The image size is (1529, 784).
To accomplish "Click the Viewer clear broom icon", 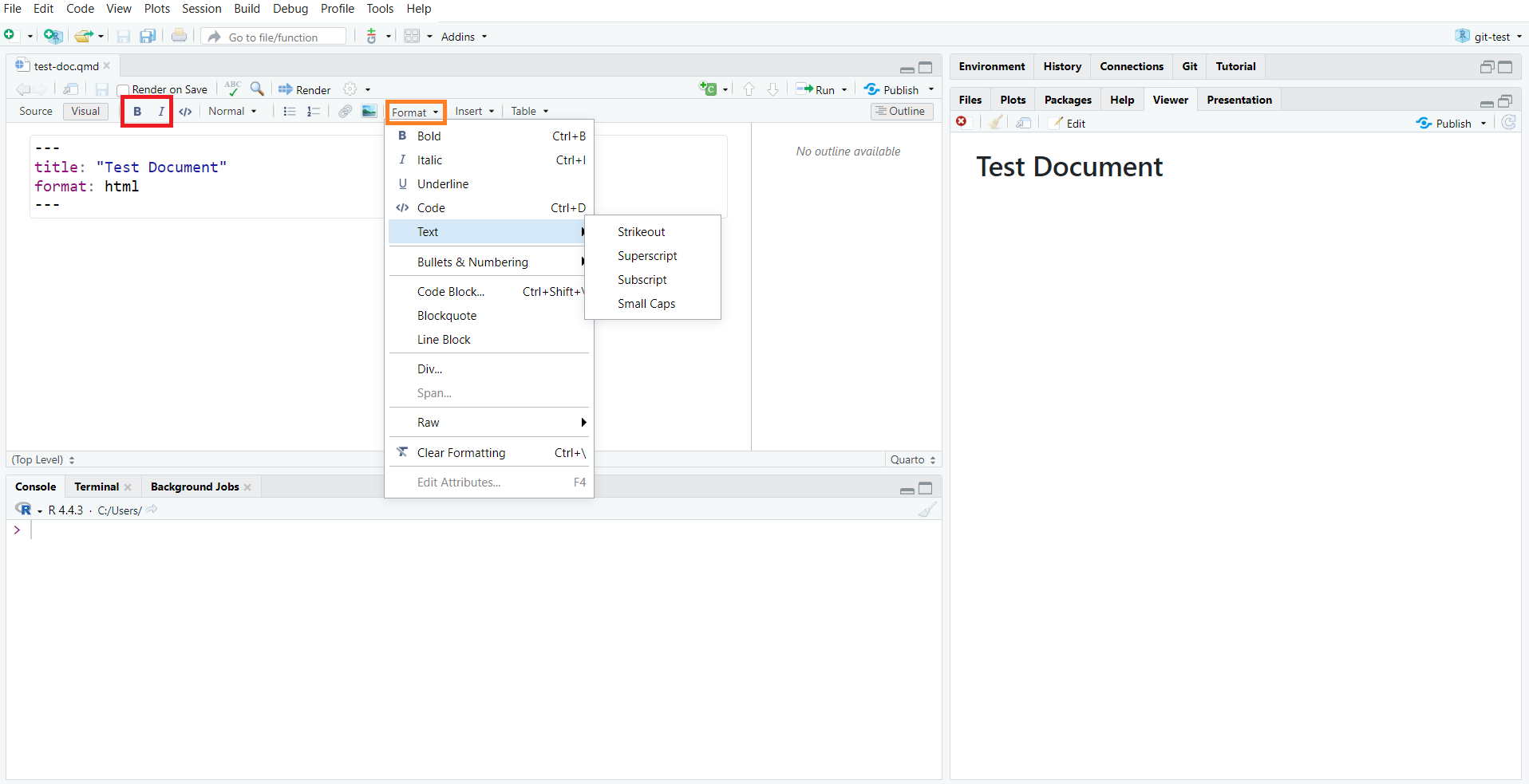I will coord(996,122).
